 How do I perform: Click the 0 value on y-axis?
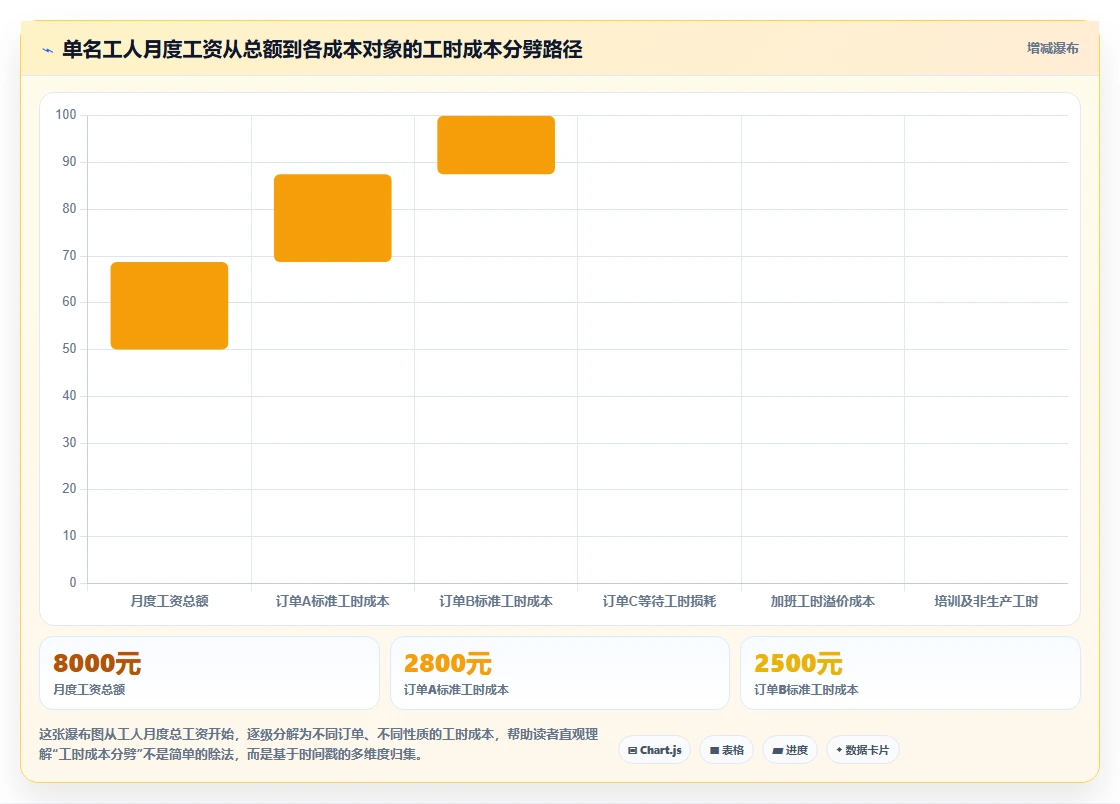(x=73, y=583)
